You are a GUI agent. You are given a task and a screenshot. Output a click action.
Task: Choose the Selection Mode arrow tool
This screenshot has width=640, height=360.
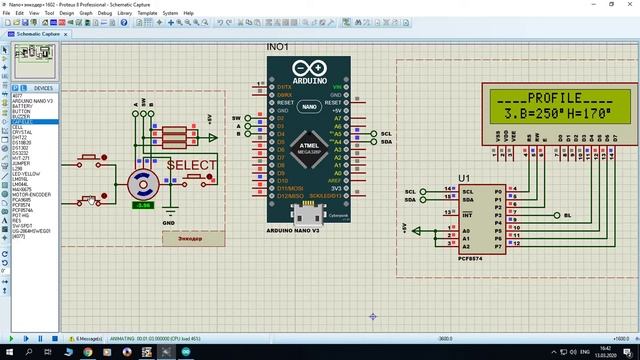[5, 50]
